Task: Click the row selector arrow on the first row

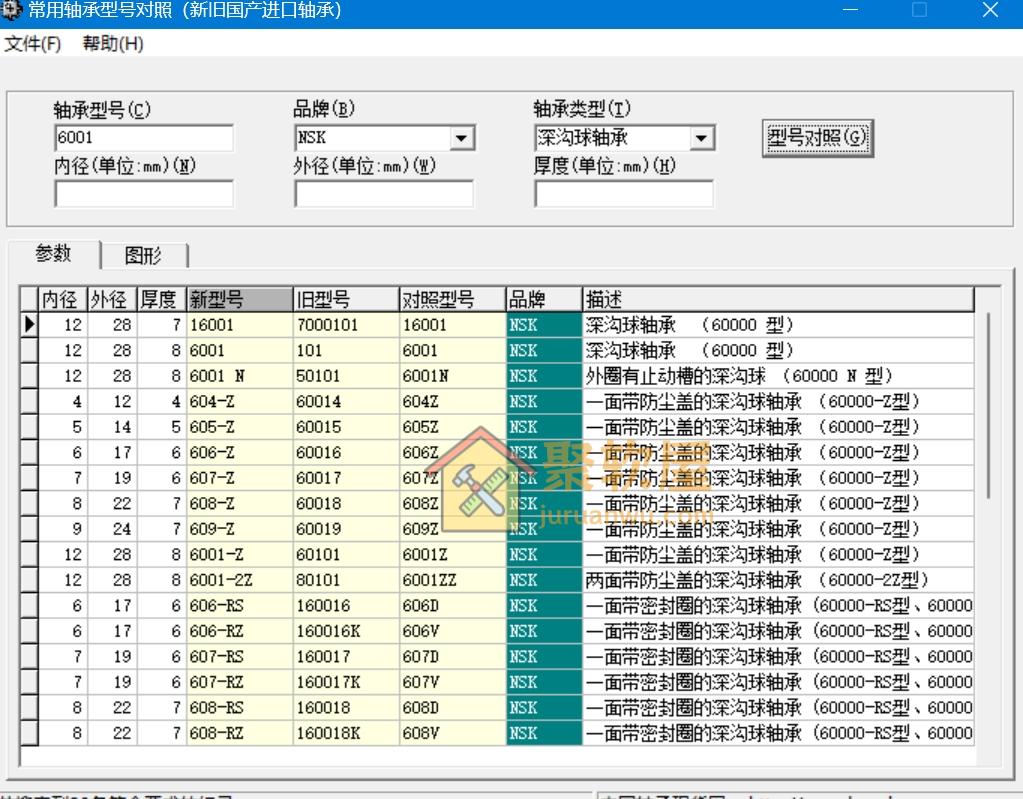Action: tap(29, 325)
